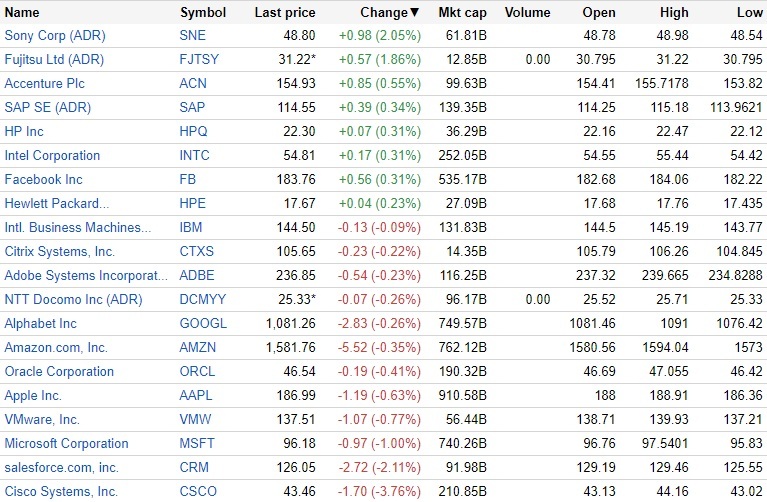767x502 pixels.
Task: Sort by the Change column arrow
Action: pyautogui.click(x=415, y=13)
